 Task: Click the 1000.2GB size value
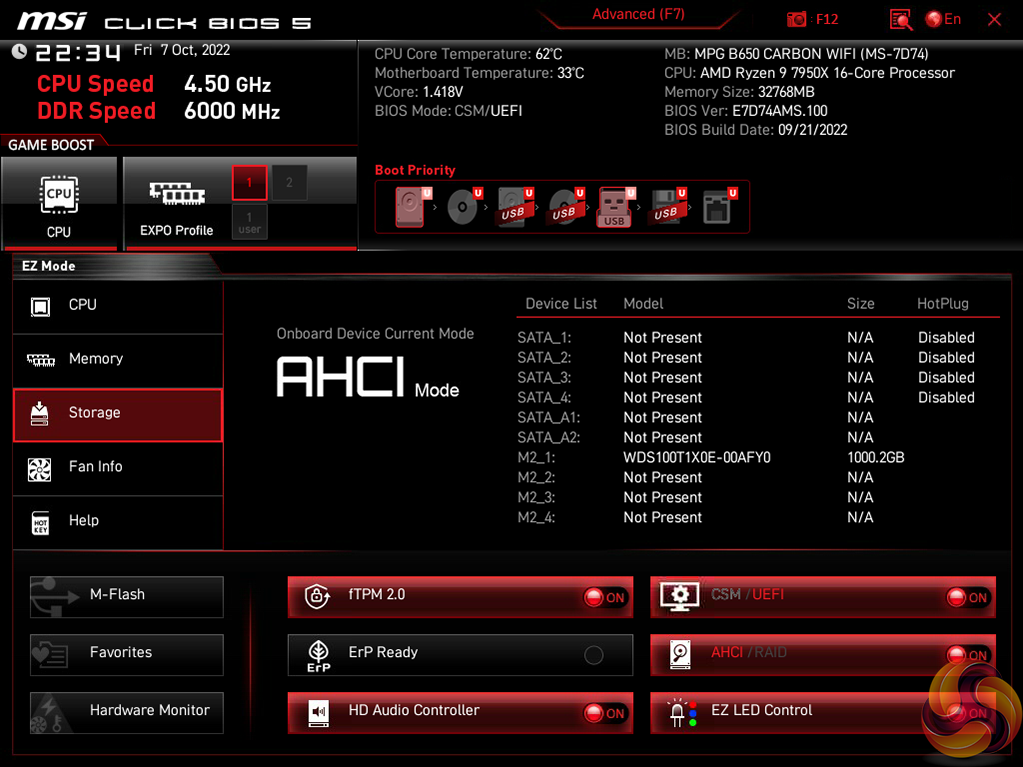[876, 458]
